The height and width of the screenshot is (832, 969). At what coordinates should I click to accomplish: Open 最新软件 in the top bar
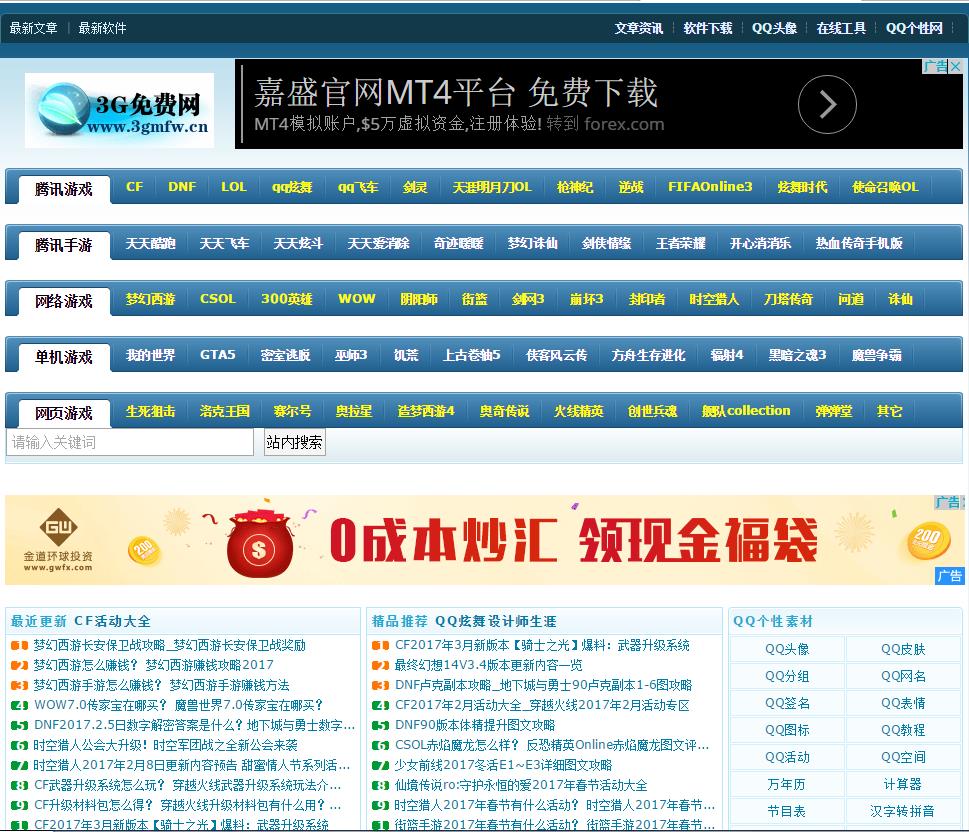tap(102, 28)
